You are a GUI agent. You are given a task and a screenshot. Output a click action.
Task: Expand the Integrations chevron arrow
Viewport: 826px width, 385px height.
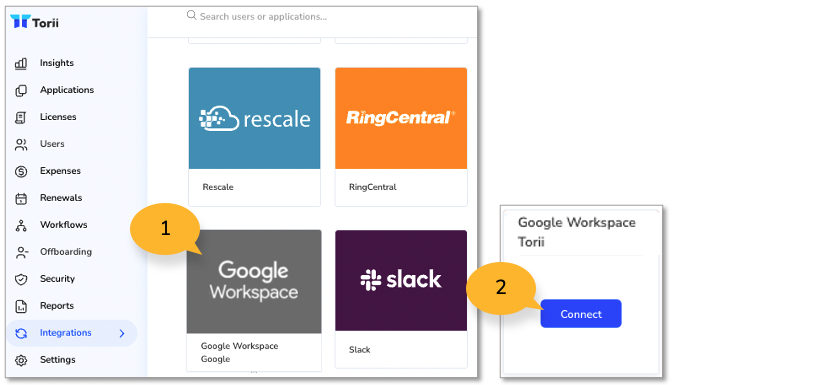pos(122,333)
